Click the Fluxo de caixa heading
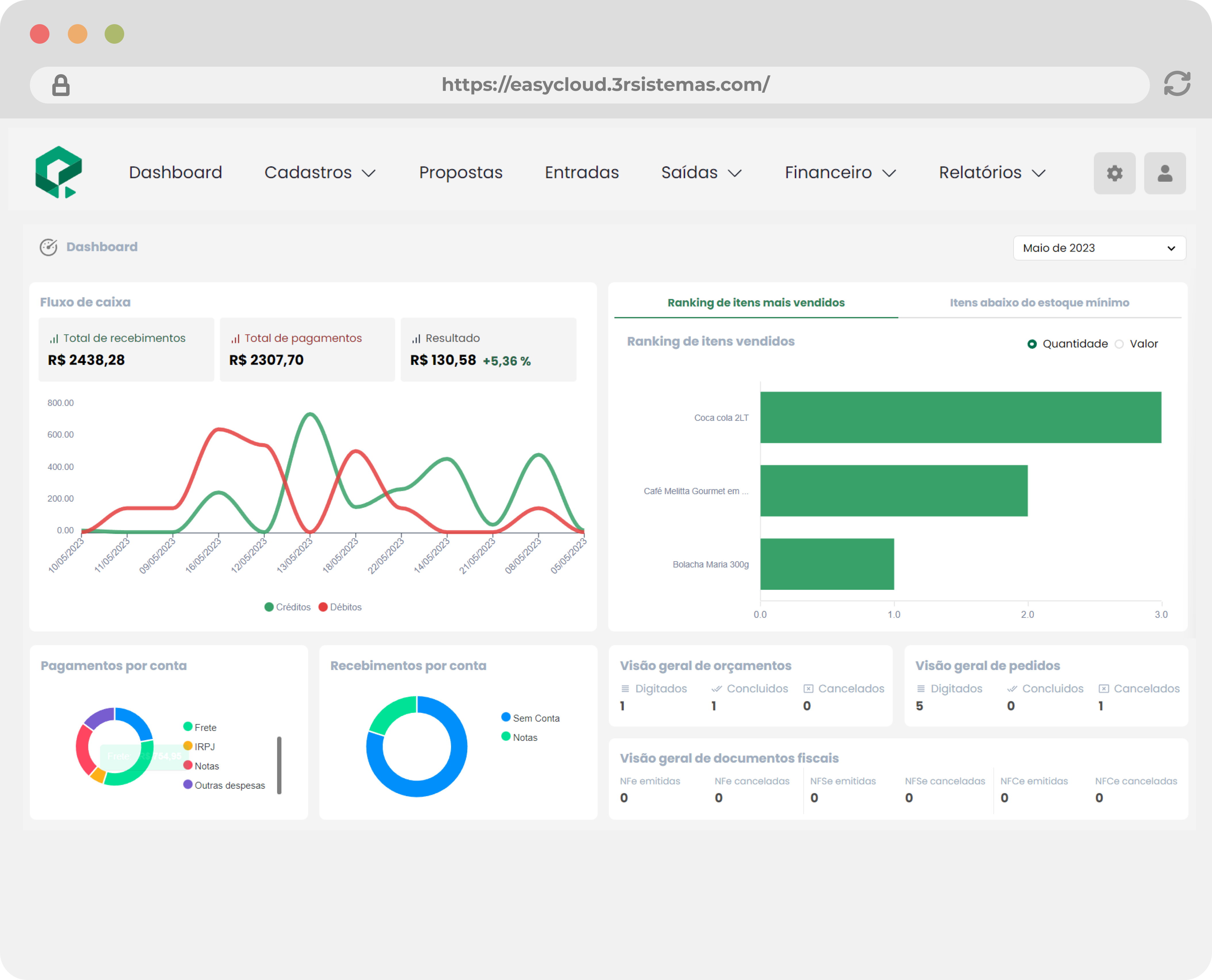Screen dimensions: 1212x980 pyautogui.click(x=85, y=302)
